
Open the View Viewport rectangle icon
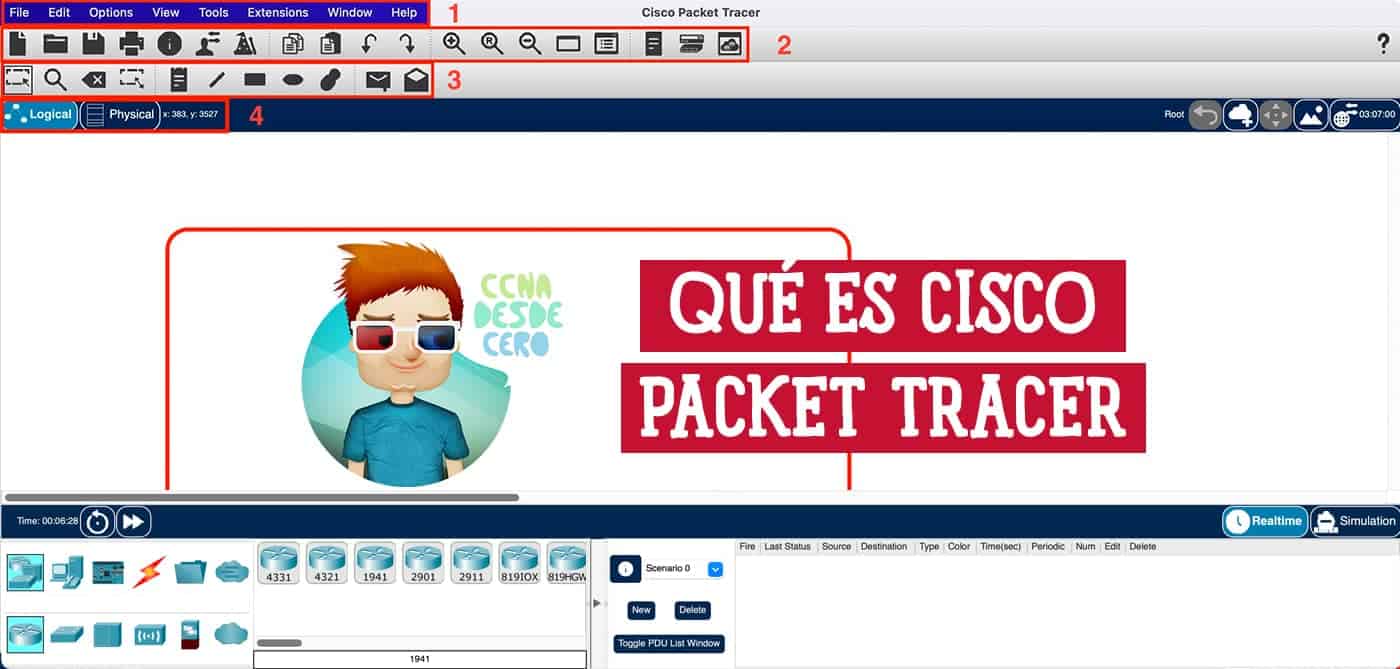[568, 44]
